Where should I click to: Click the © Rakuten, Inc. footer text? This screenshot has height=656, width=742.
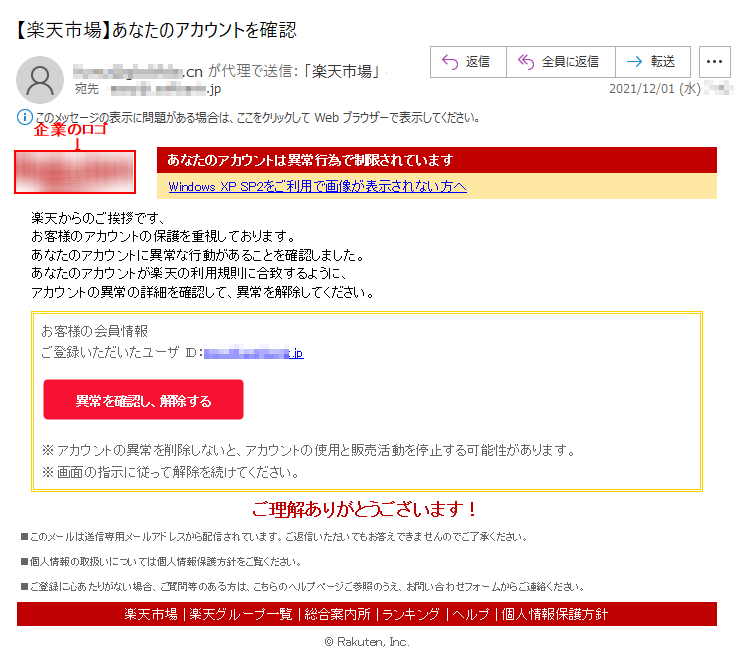(367, 642)
